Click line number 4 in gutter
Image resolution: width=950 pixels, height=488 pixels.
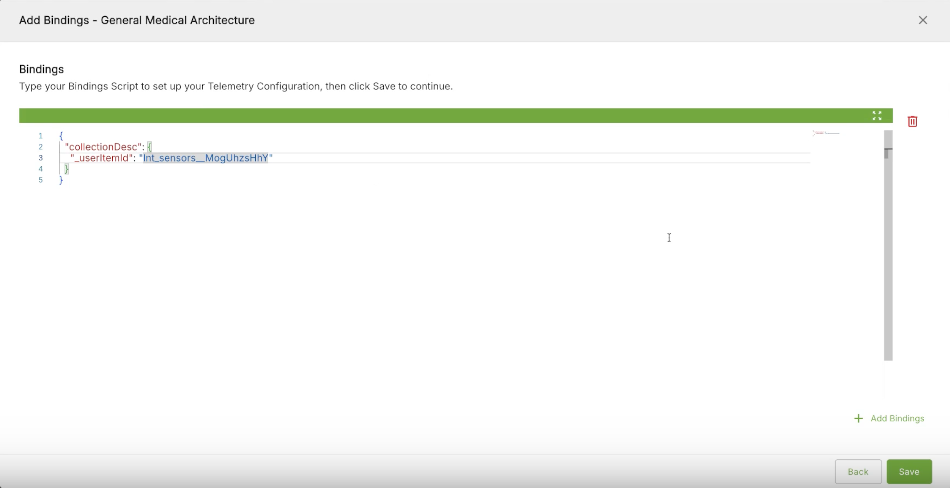[41, 169]
